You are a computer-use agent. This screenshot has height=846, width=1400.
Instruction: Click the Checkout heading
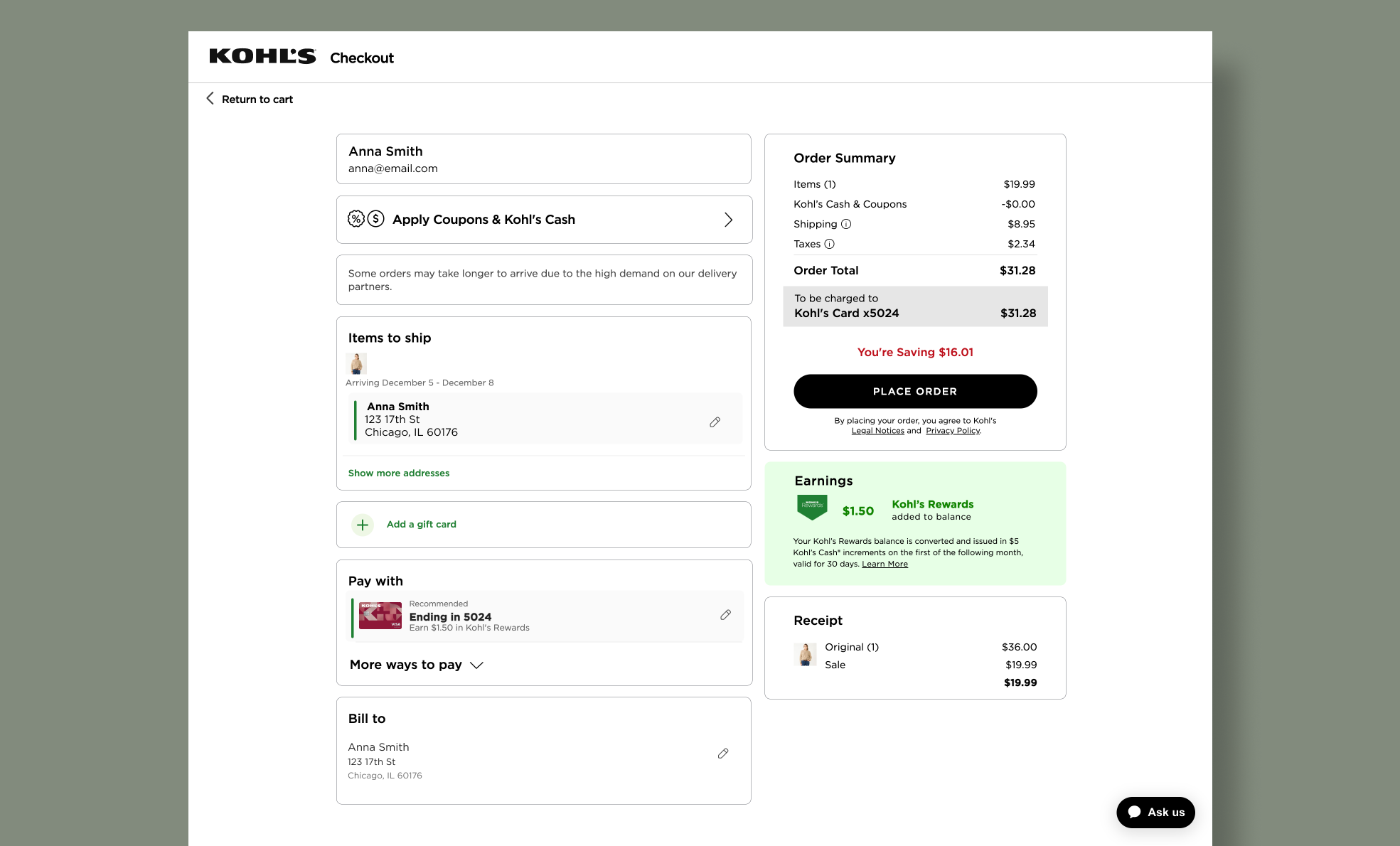[362, 58]
